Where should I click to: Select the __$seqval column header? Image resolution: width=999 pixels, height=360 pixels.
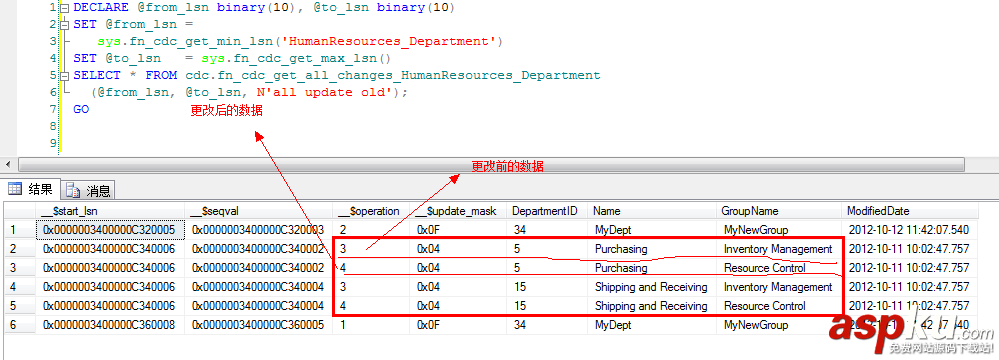(x=259, y=211)
